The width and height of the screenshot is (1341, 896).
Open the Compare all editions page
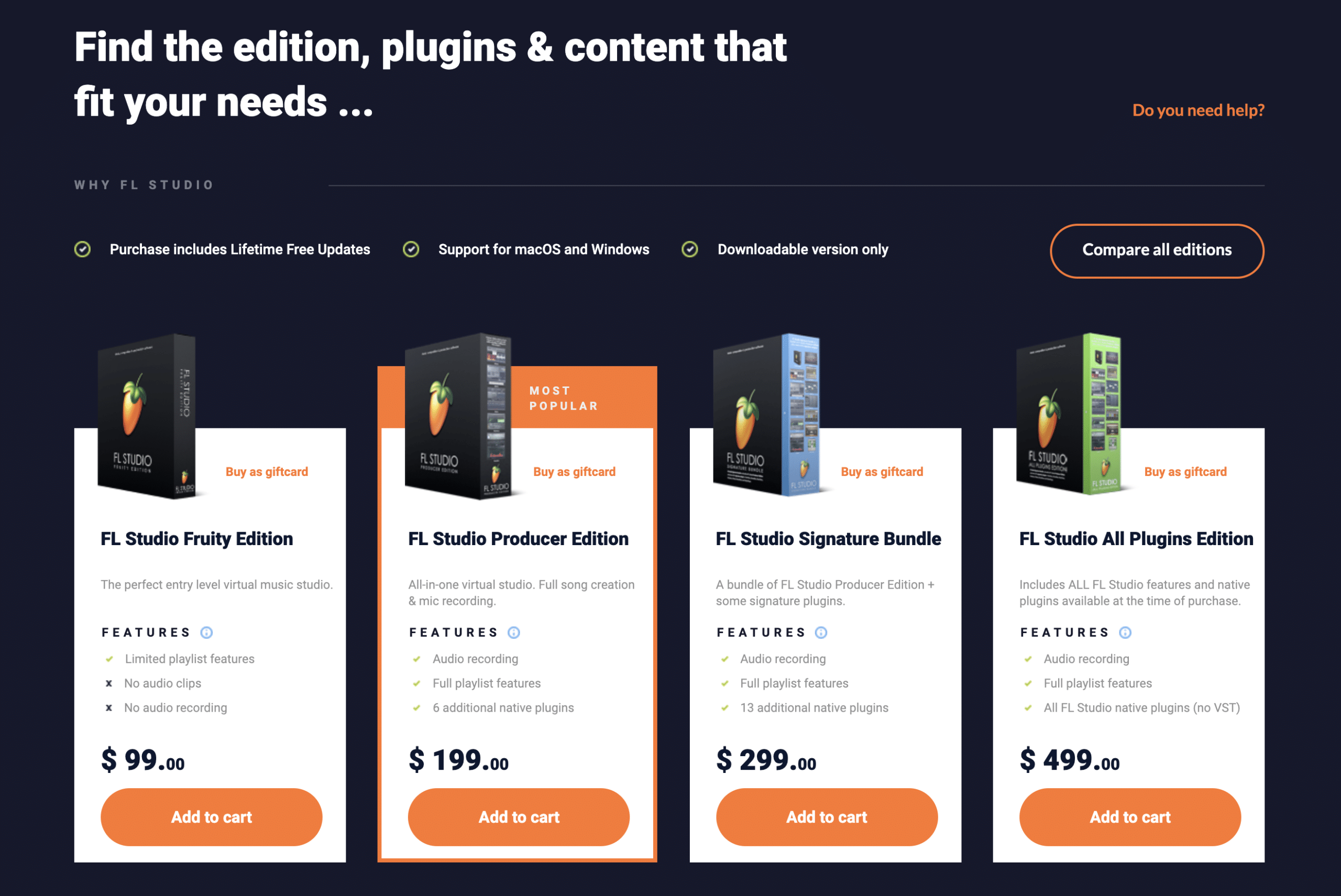[x=1157, y=250]
